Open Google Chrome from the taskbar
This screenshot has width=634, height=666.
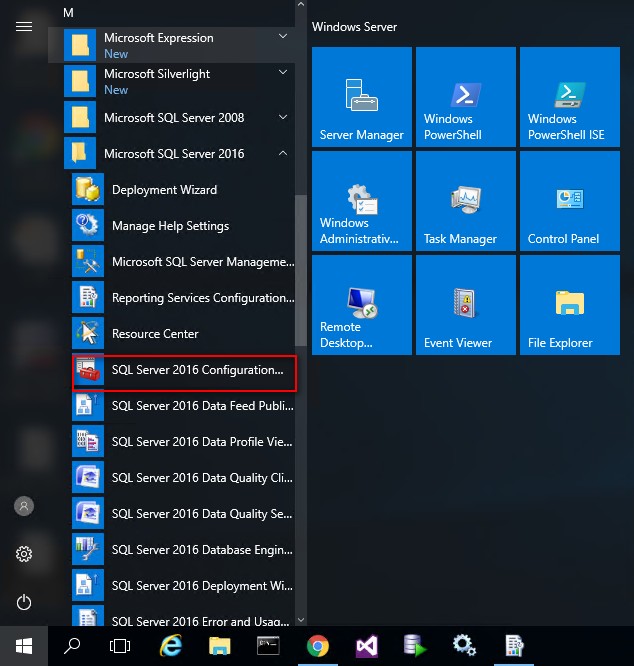[x=318, y=646]
